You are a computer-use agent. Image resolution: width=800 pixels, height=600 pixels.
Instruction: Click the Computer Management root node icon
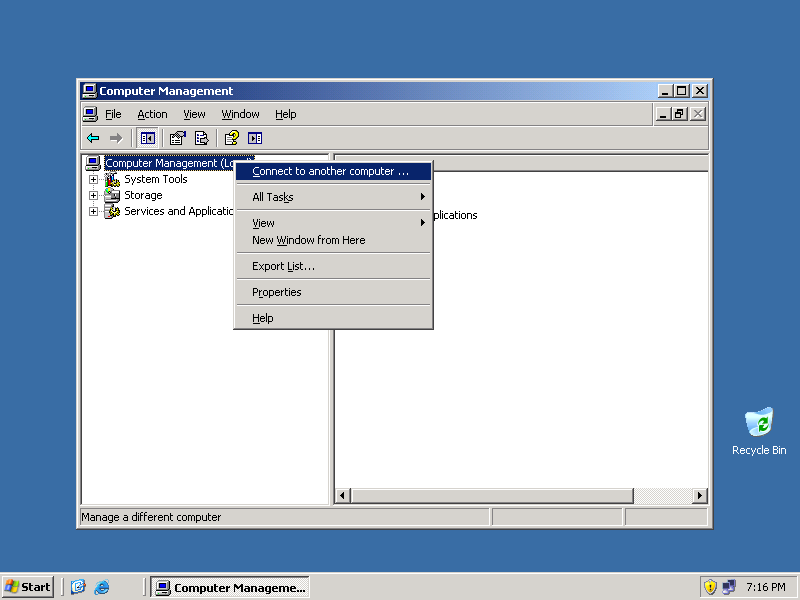(x=93, y=163)
